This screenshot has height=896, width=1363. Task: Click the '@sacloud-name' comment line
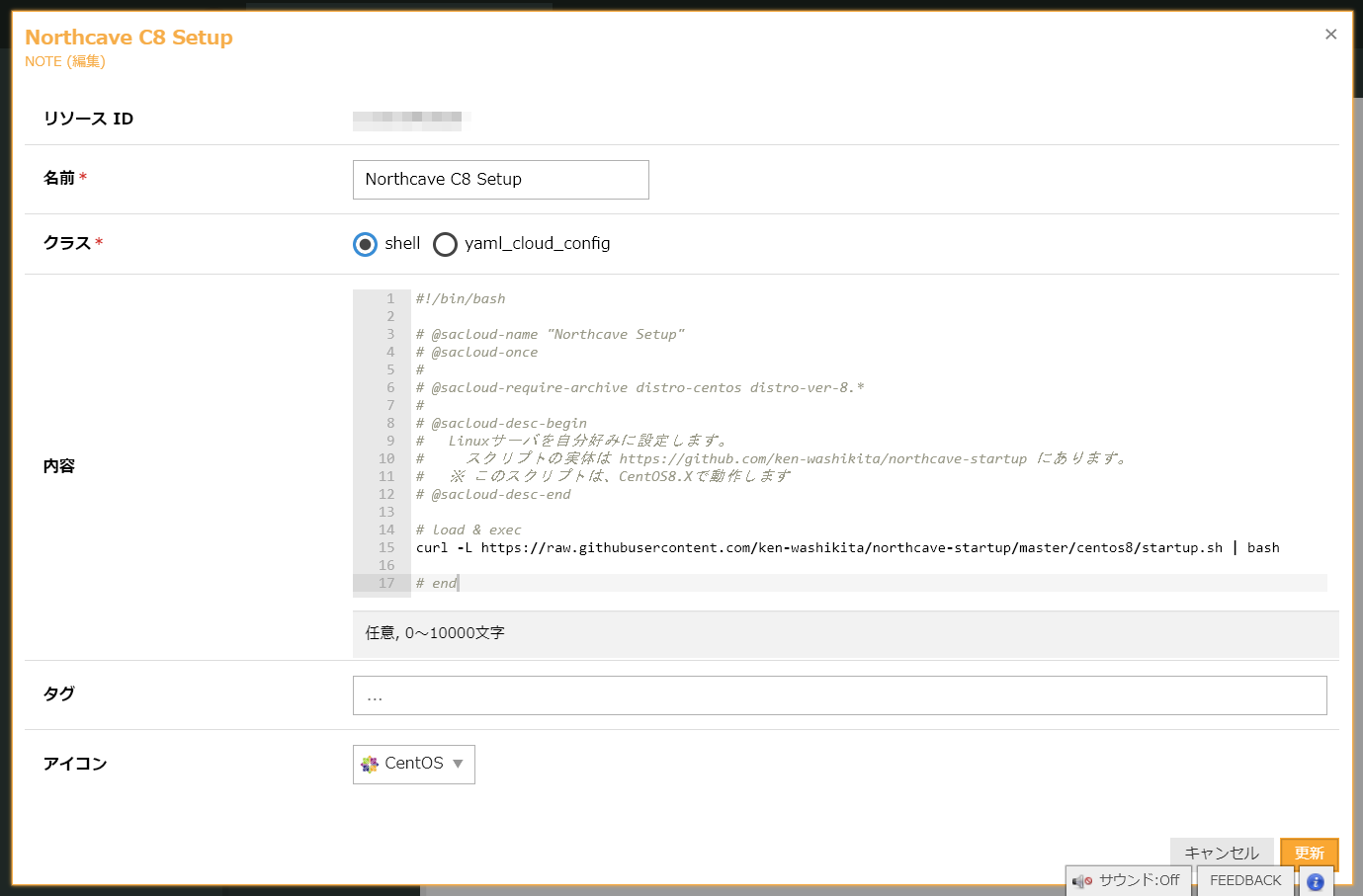(x=551, y=334)
